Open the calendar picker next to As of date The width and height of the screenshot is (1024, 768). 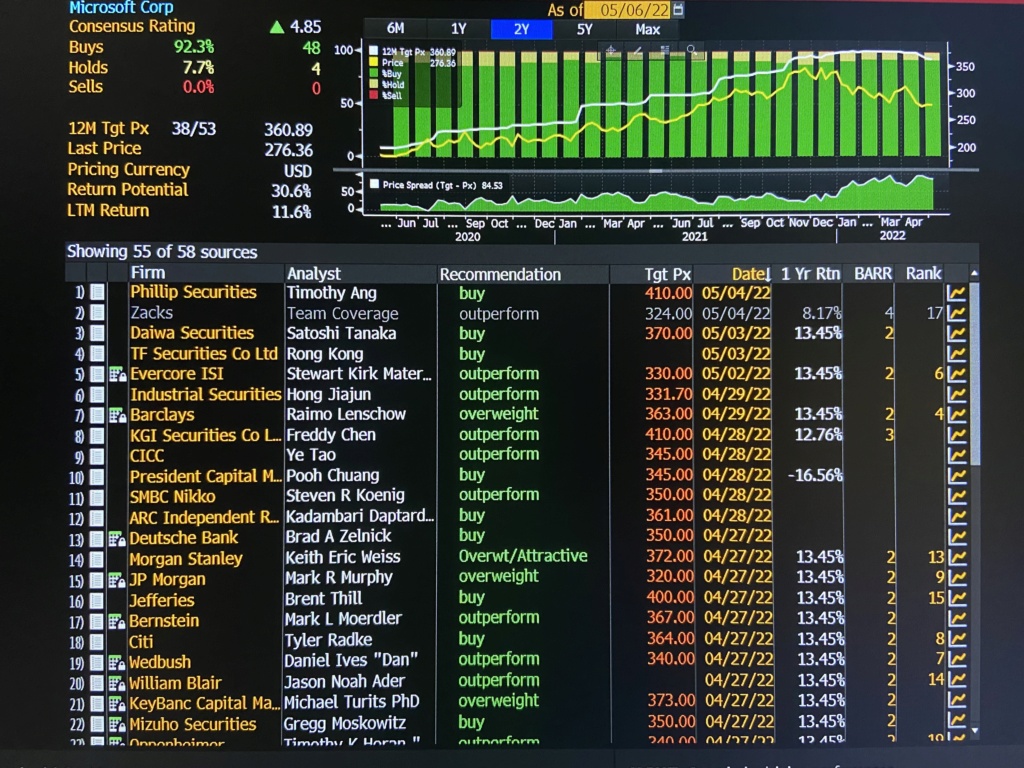[678, 10]
